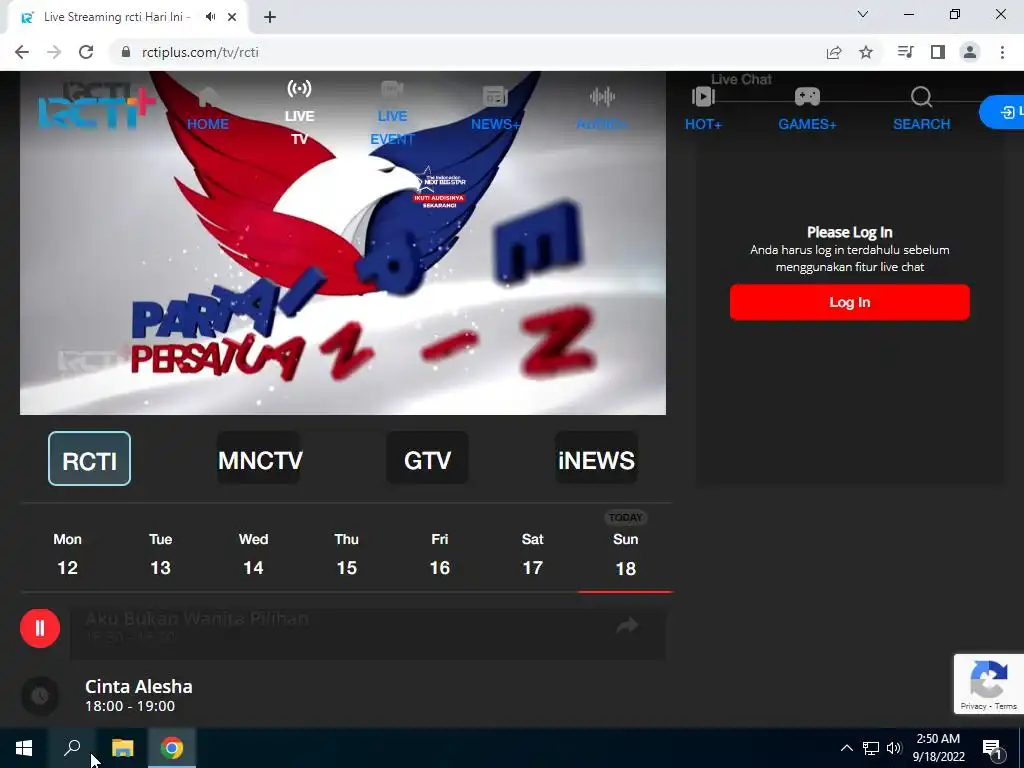Show hidden system tray icons

click(846, 748)
